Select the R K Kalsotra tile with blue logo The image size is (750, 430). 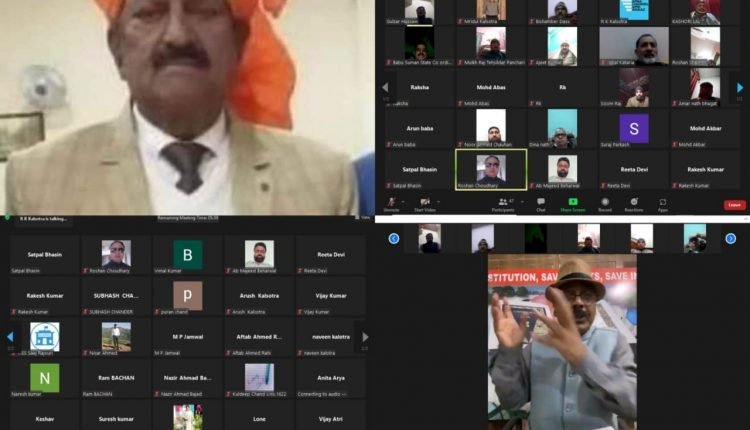634,12
